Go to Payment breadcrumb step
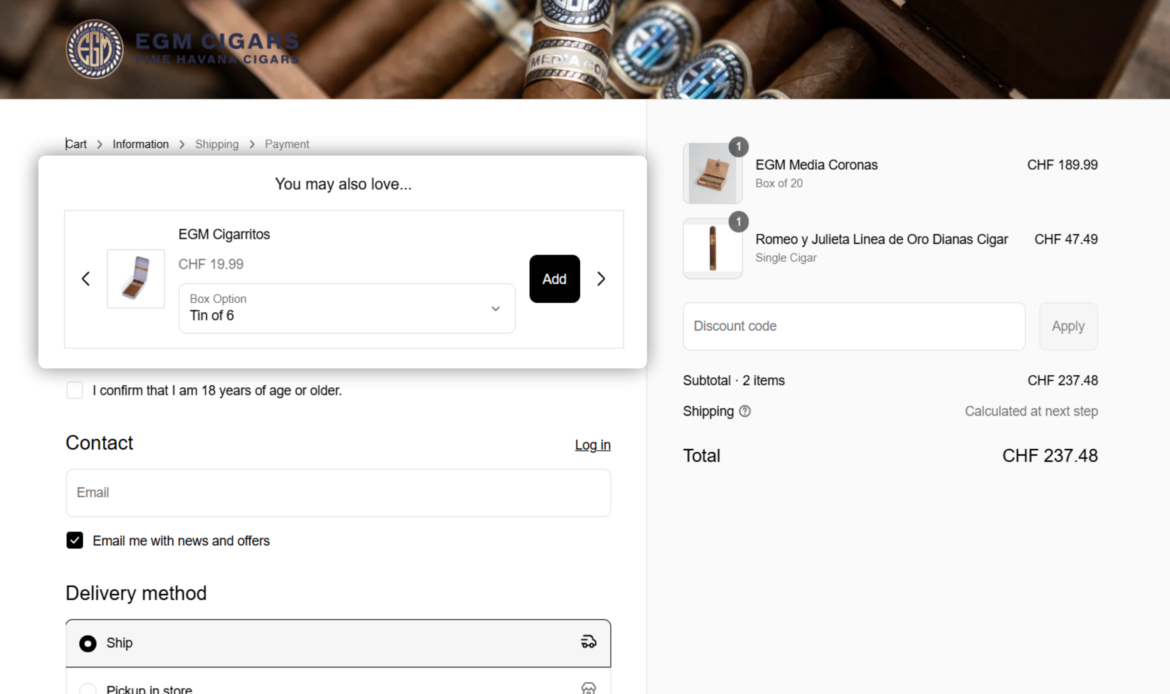The image size is (1170, 694). [x=287, y=144]
